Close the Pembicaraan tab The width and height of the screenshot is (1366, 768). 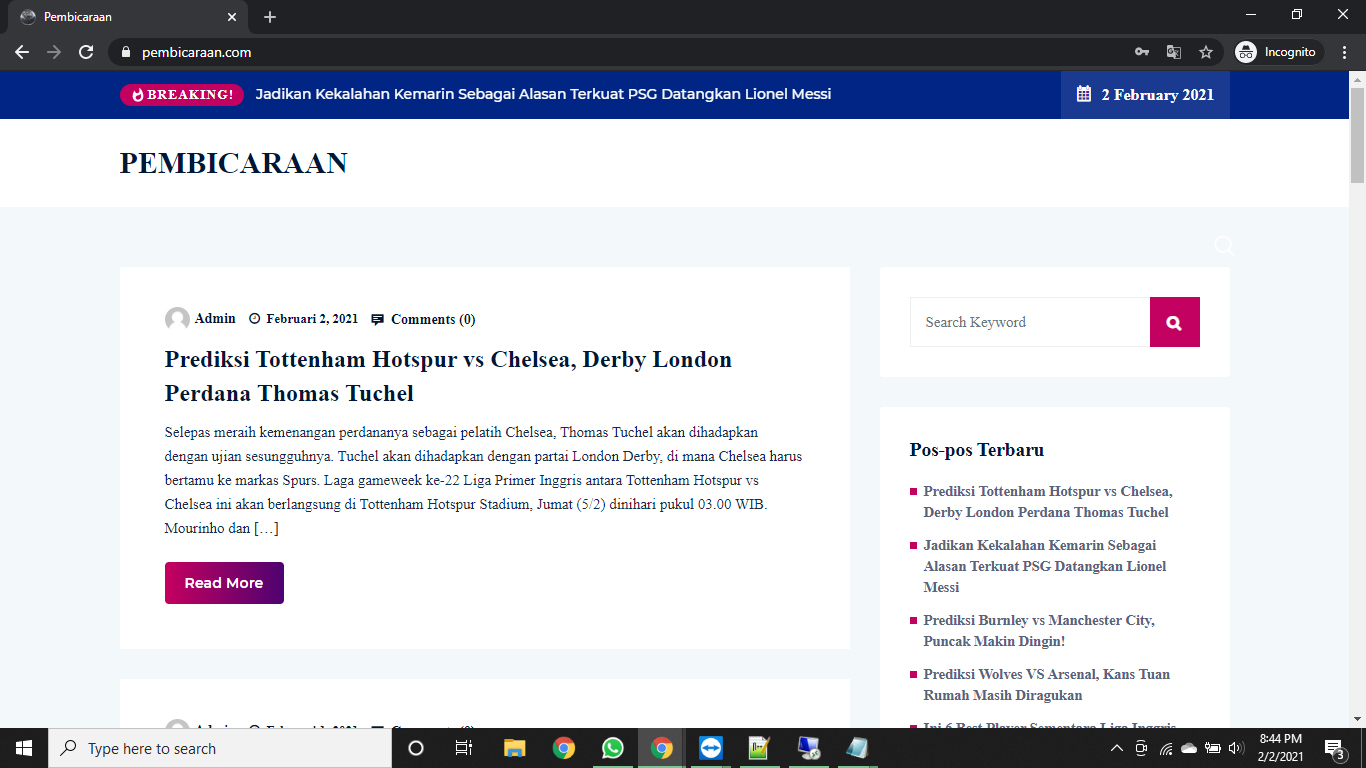(x=232, y=17)
